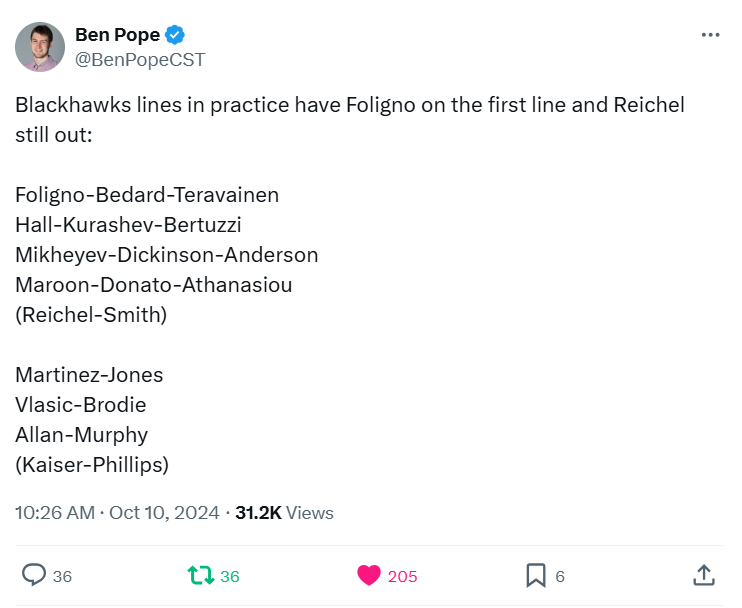742x608 pixels.
Task: Click the reply count 36
Action: pyautogui.click(x=62, y=576)
